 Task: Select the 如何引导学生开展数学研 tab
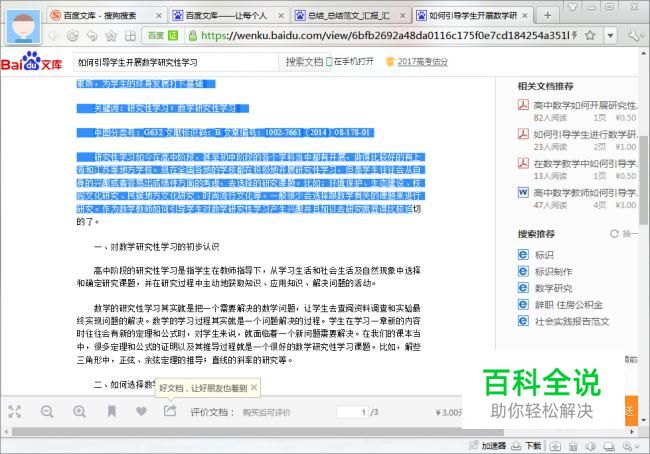tap(473, 16)
